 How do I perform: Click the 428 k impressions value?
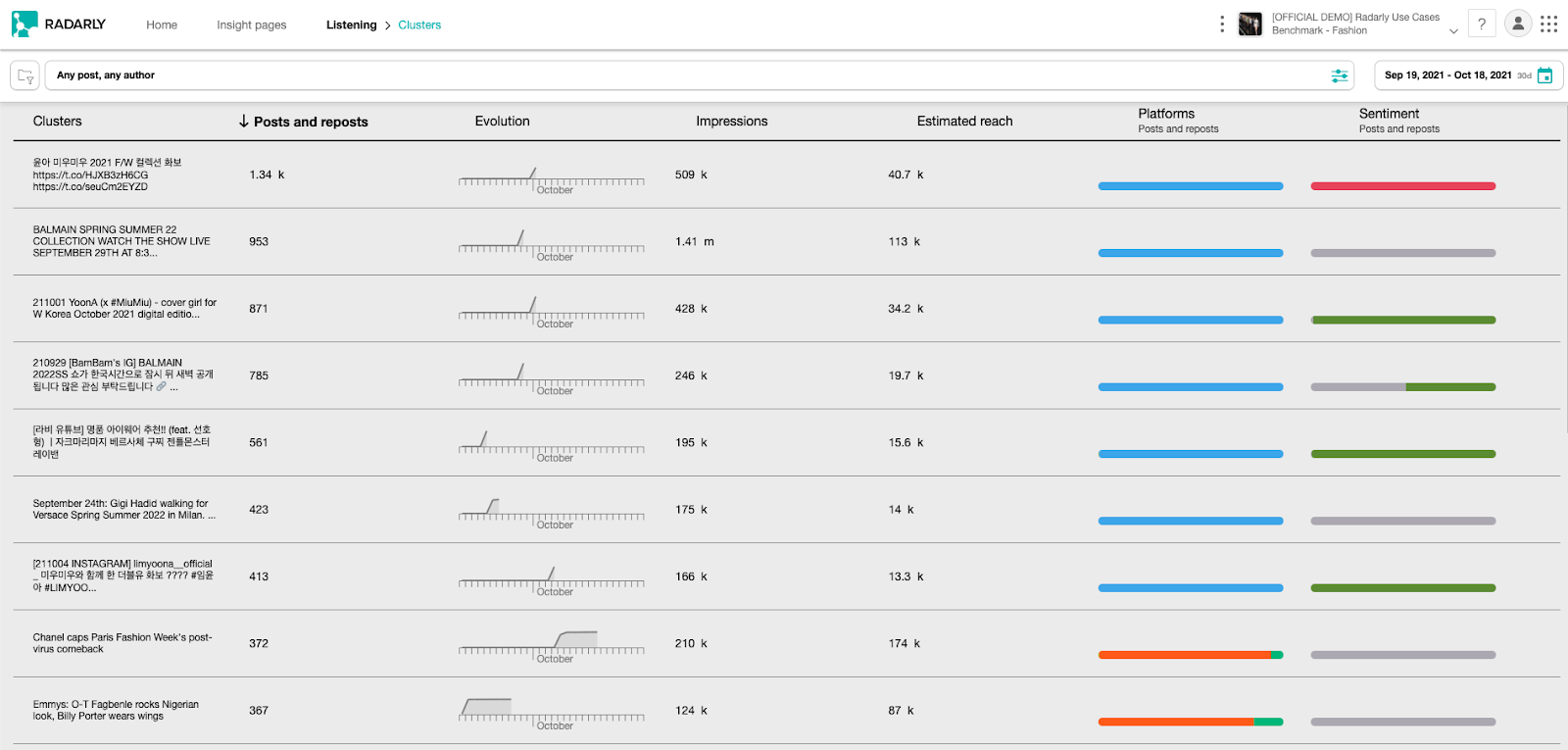691,309
